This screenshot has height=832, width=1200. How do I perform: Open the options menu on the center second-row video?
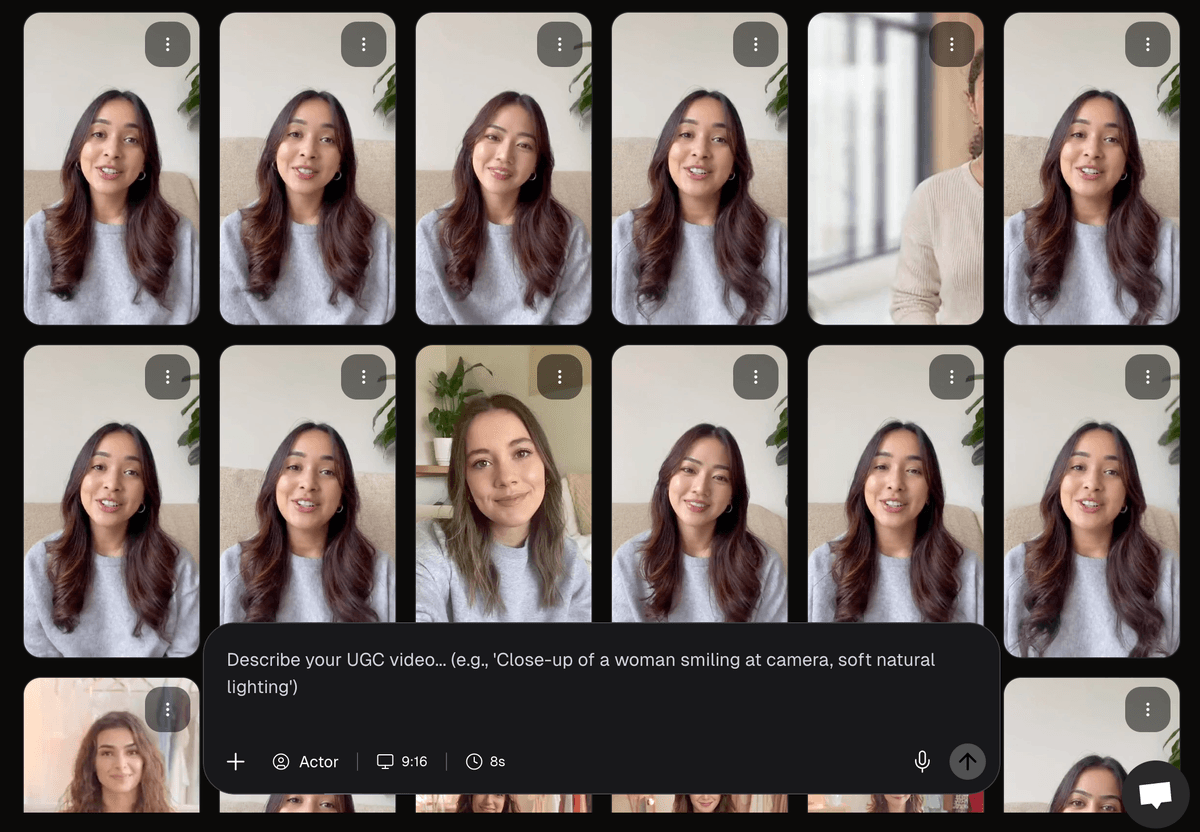coord(560,376)
